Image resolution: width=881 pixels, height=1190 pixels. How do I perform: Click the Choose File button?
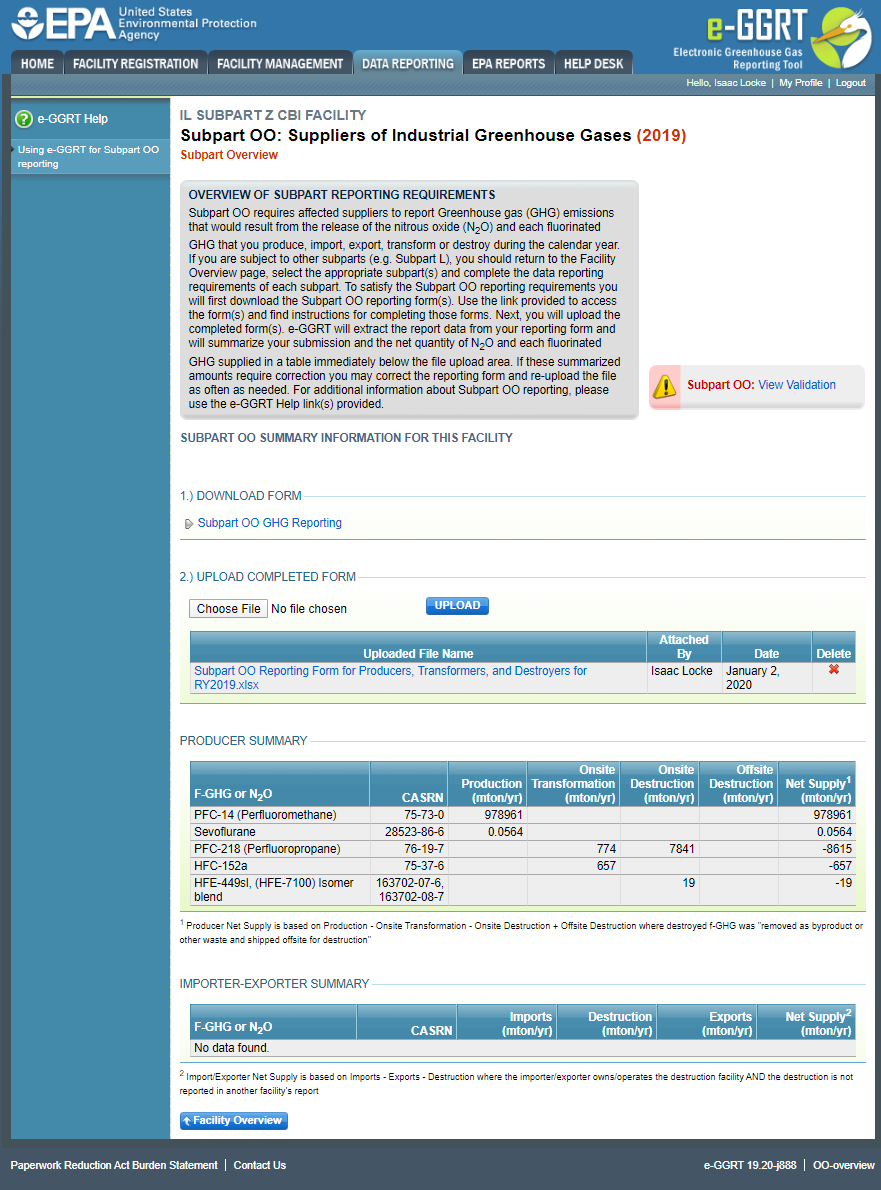click(x=228, y=609)
